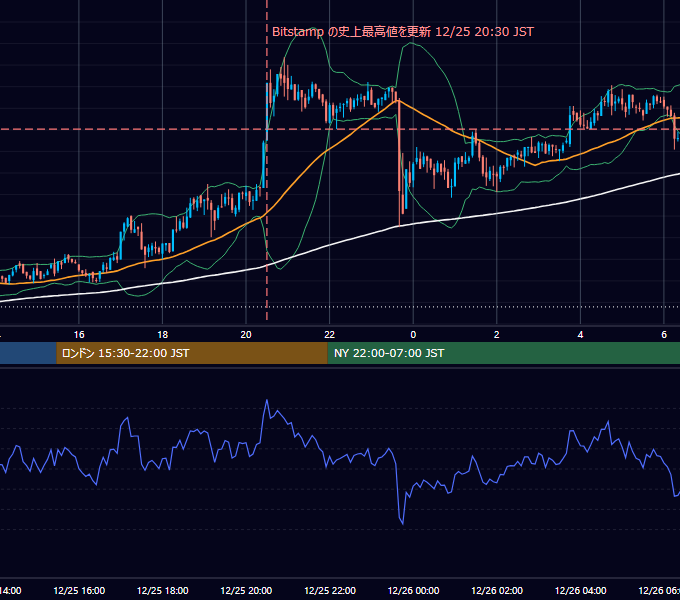The height and width of the screenshot is (600, 680).
Task: Click the 0 hour label on time axis
Action: [413, 335]
